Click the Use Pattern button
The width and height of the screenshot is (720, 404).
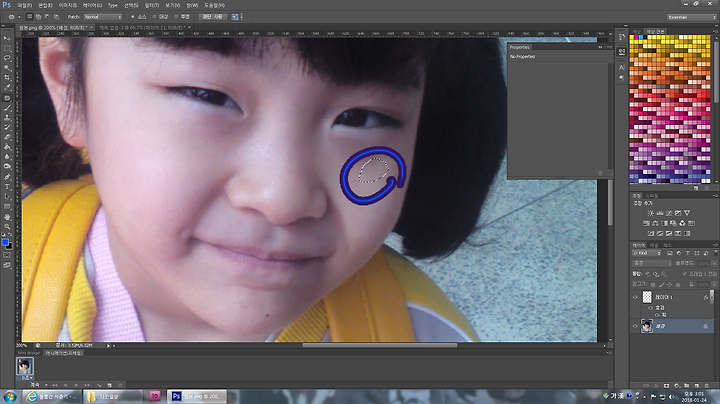point(212,17)
